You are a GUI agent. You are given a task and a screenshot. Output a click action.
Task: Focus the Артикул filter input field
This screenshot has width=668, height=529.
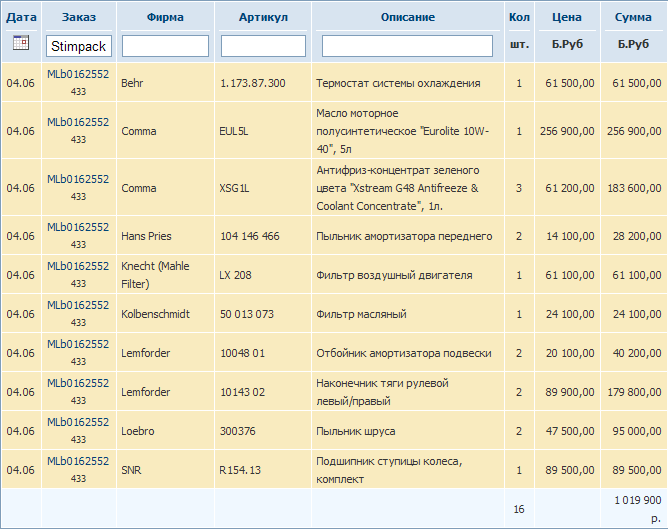coord(263,46)
